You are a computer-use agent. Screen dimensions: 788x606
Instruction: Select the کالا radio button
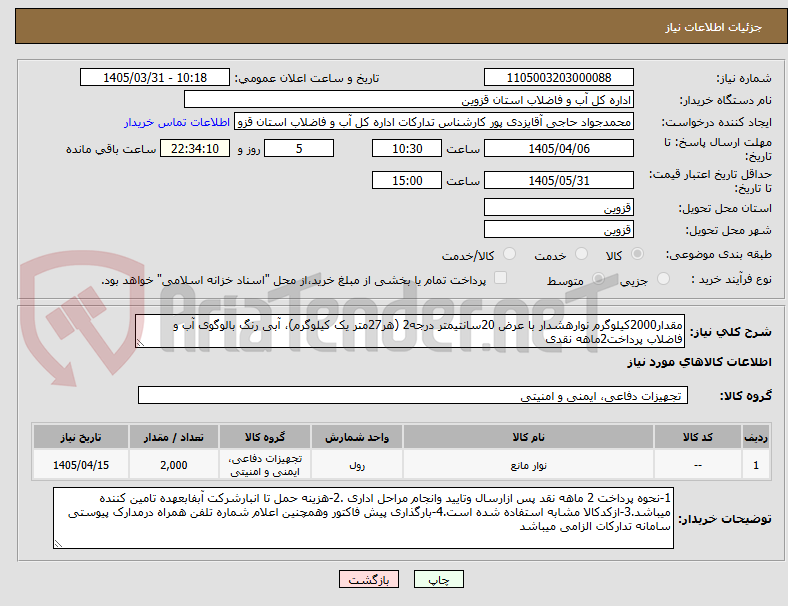[637, 254]
